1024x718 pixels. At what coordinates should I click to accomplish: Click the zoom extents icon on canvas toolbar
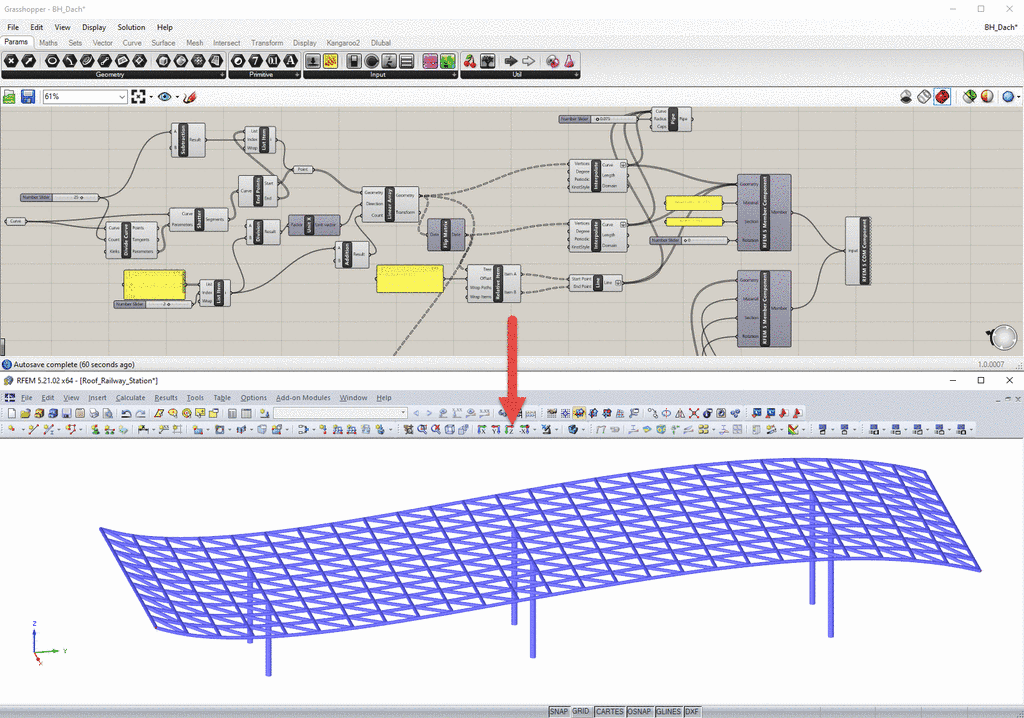pyautogui.click(x=138, y=97)
